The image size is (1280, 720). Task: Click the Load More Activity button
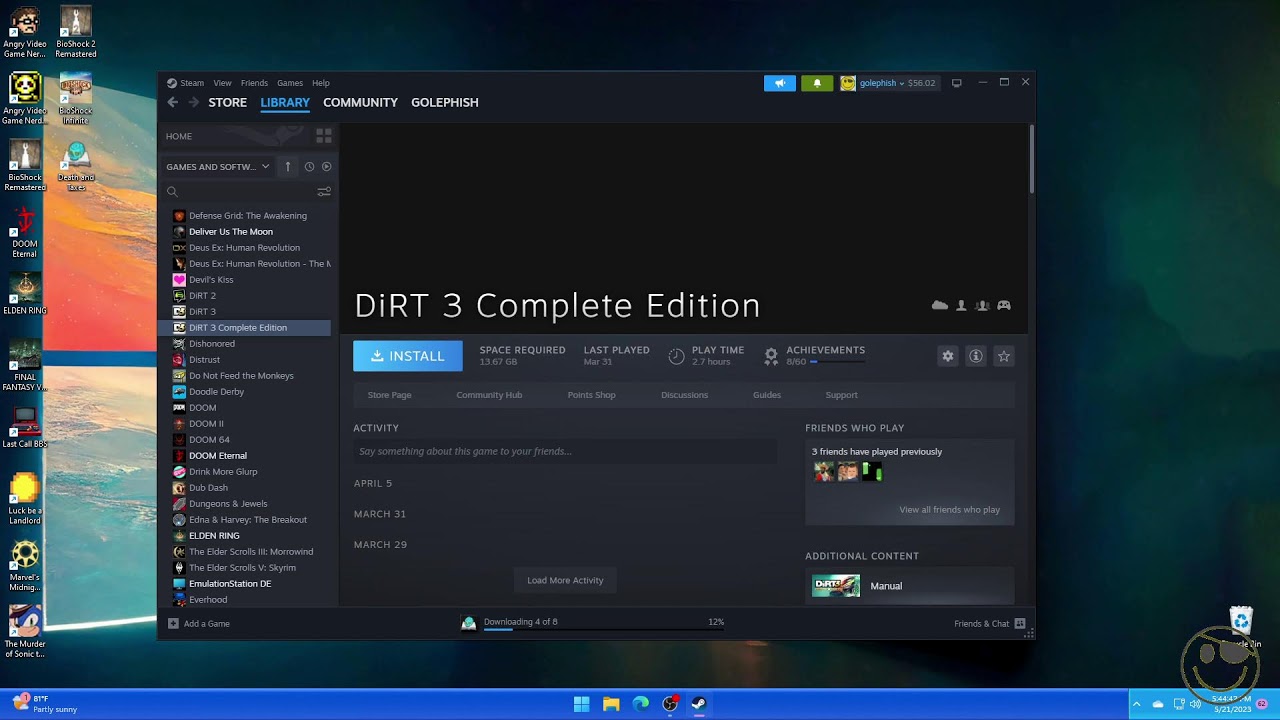click(x=565, y=580)
